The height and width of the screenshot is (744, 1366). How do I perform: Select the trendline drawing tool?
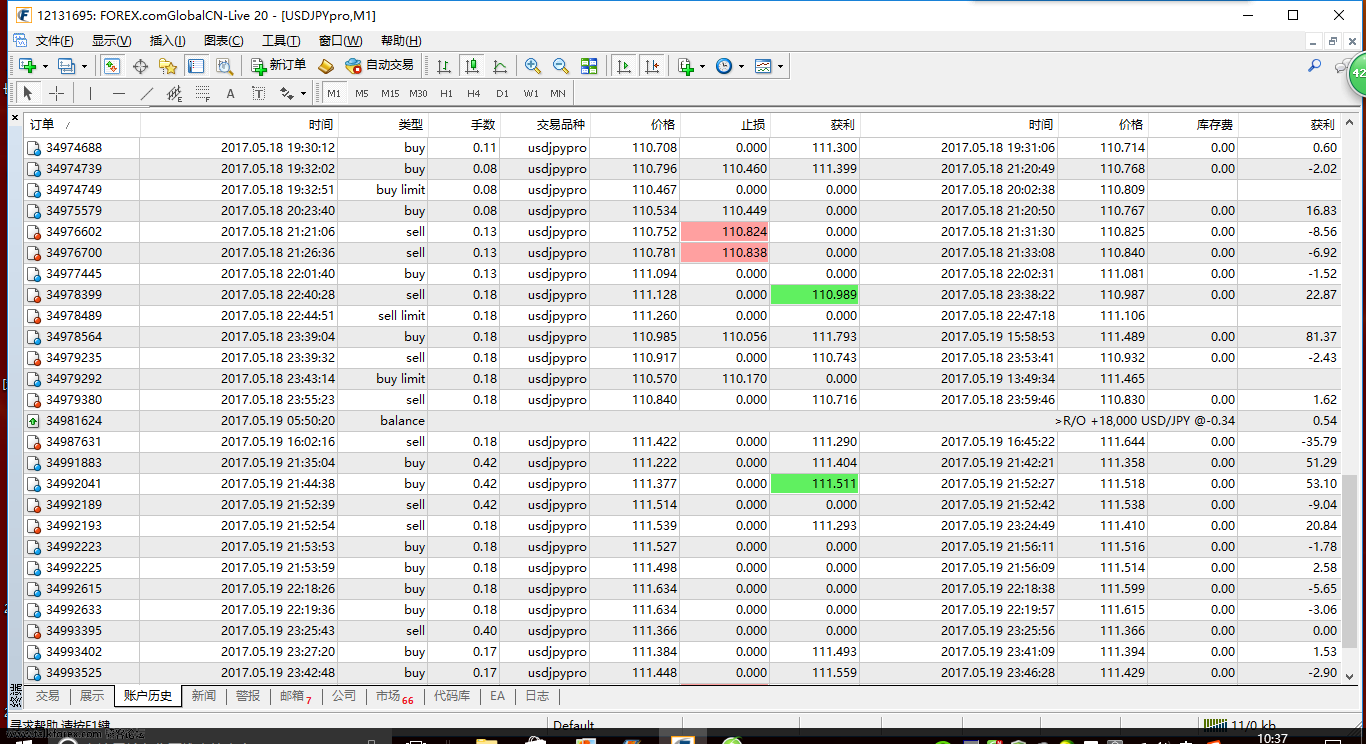coord(147,93)
